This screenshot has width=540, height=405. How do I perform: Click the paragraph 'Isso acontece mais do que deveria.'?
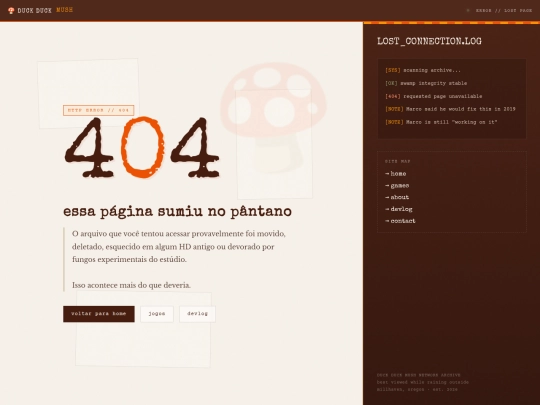(x=131, y=285)
